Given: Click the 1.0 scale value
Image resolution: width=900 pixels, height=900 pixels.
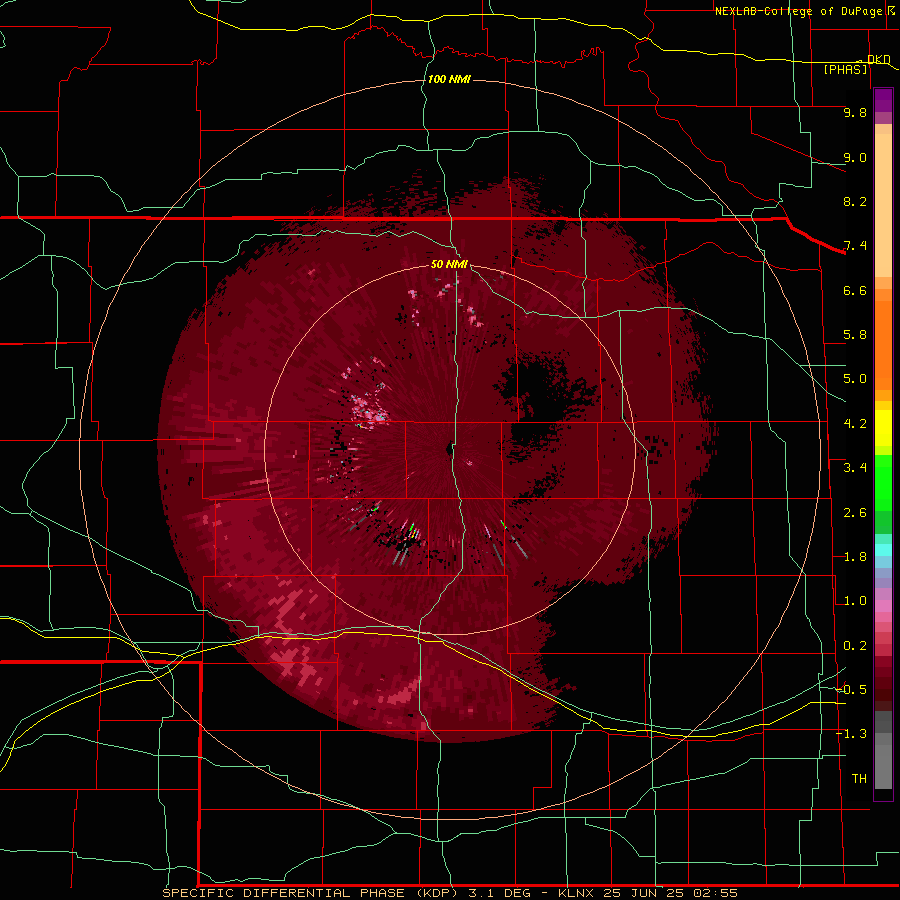Looking at the screenshot, I should coord(855,601).
